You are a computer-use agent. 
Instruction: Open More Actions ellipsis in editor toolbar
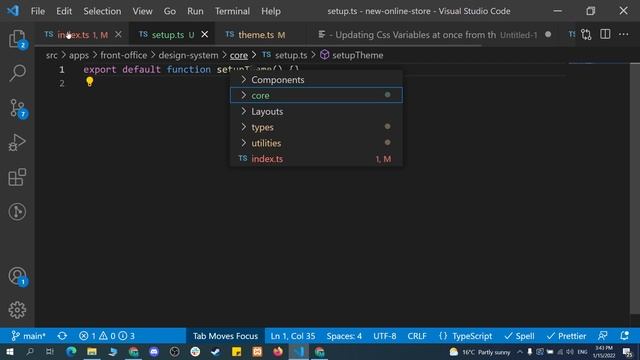point(624,34)
